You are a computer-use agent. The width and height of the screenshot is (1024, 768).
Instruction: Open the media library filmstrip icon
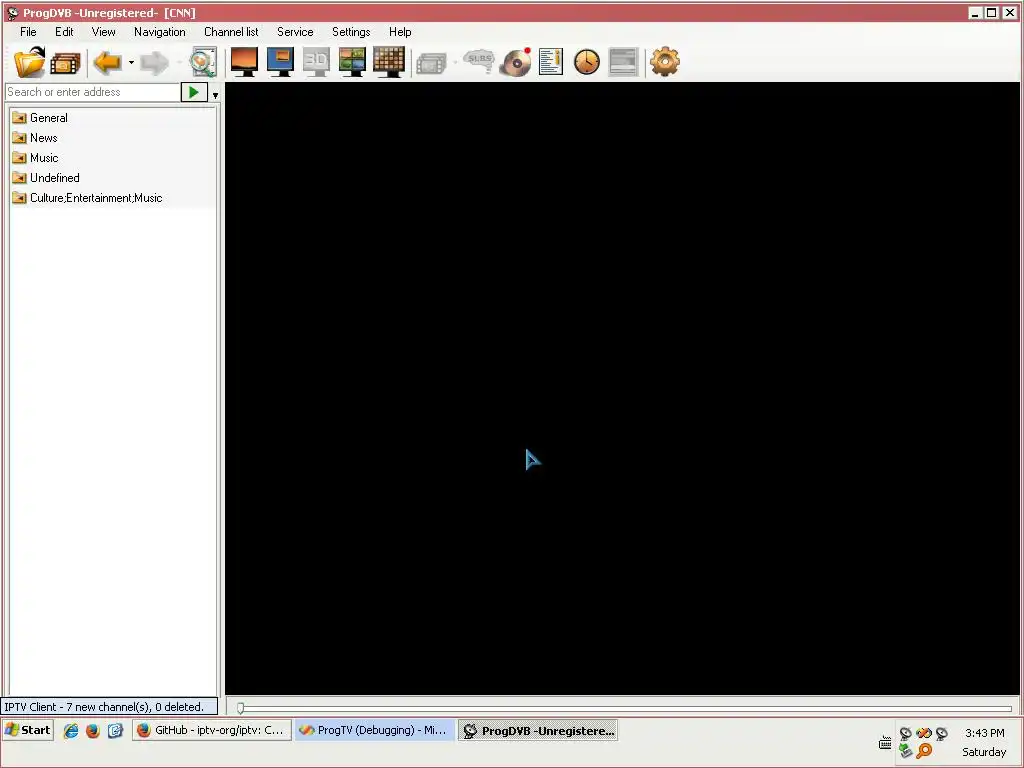point(65,63)
